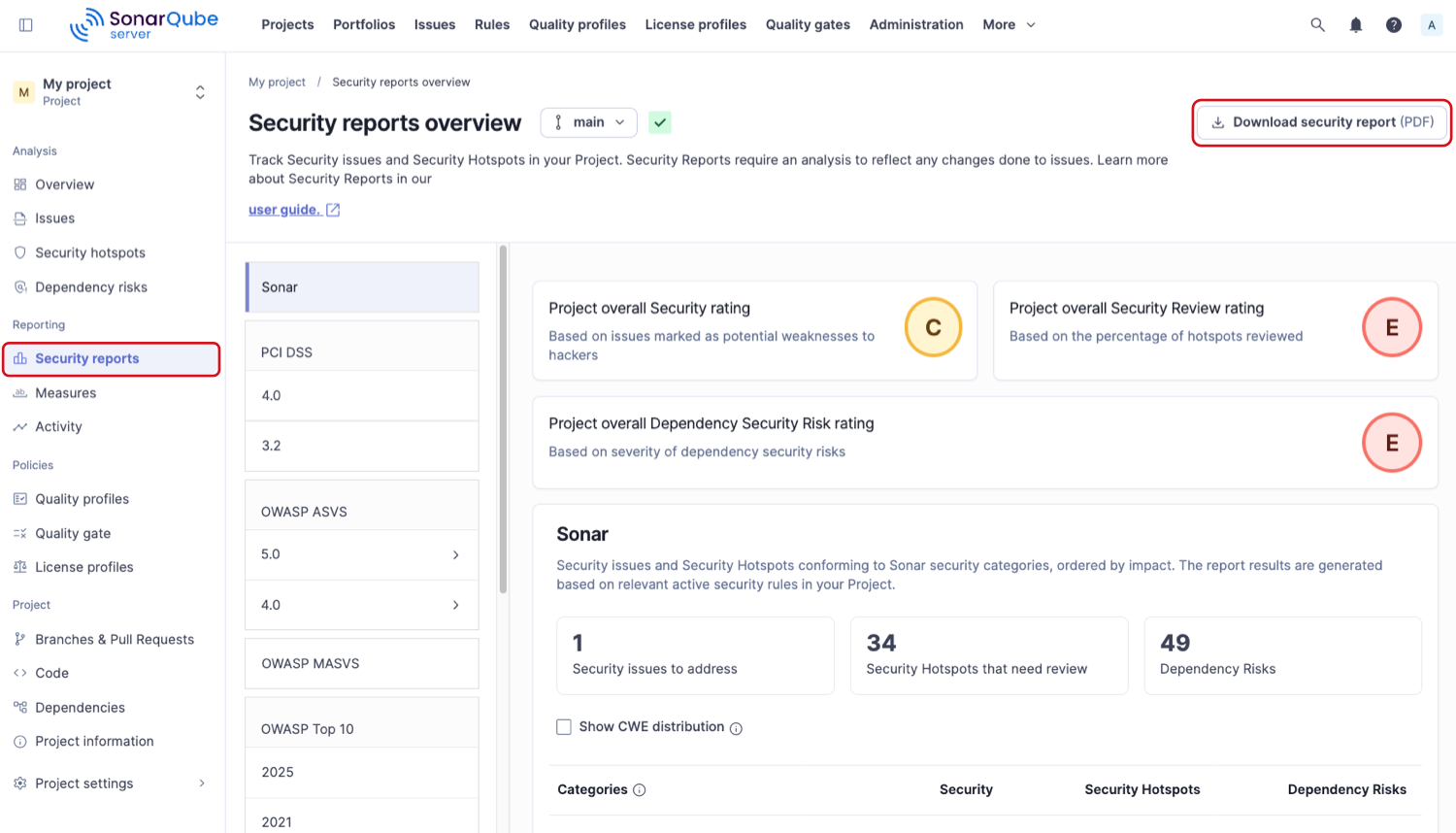
Task: Click the Security Hotspots column header
Action: (x=1142, y=790)
